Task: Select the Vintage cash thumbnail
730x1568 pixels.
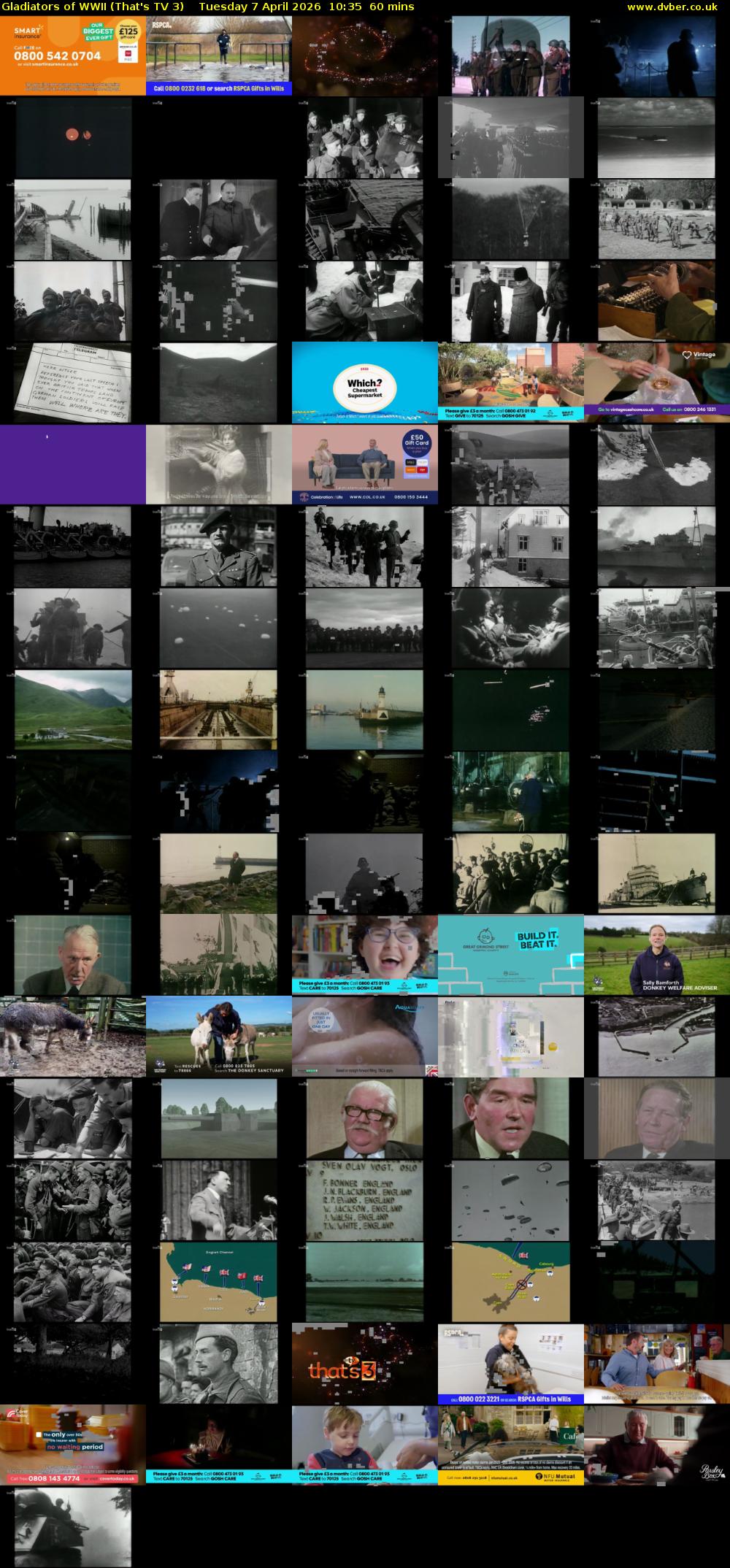Action: (x=657, y=382)
